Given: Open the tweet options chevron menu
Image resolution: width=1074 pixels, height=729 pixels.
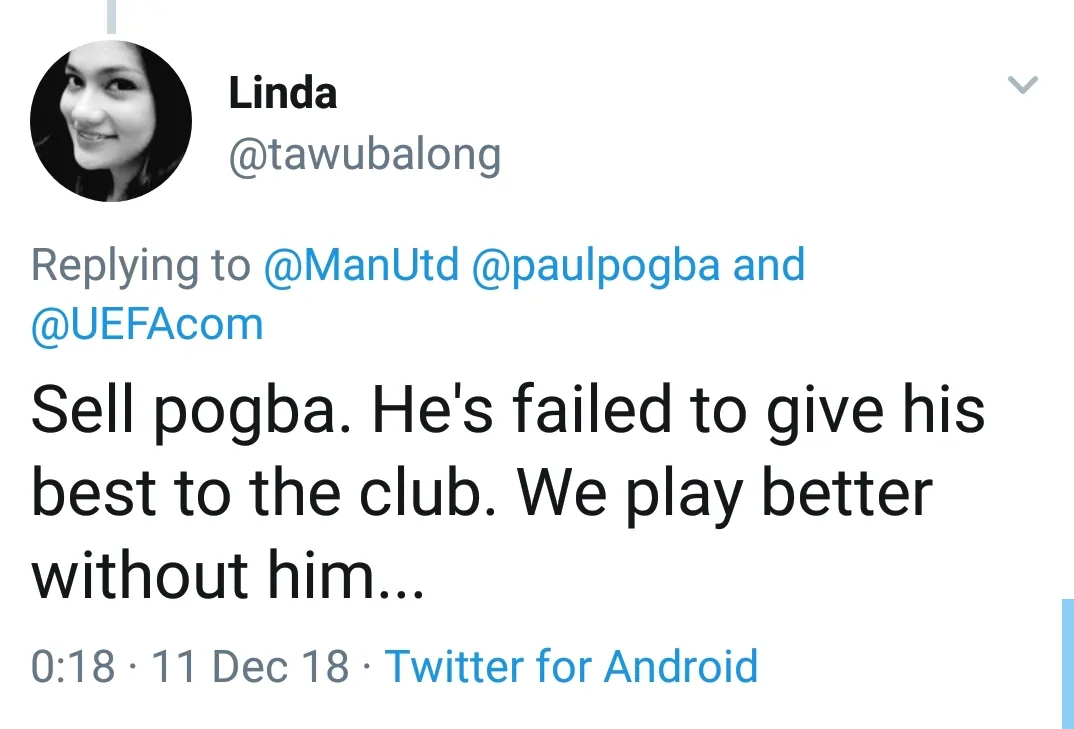Looking at the screenshot, I should [1022, 86].
